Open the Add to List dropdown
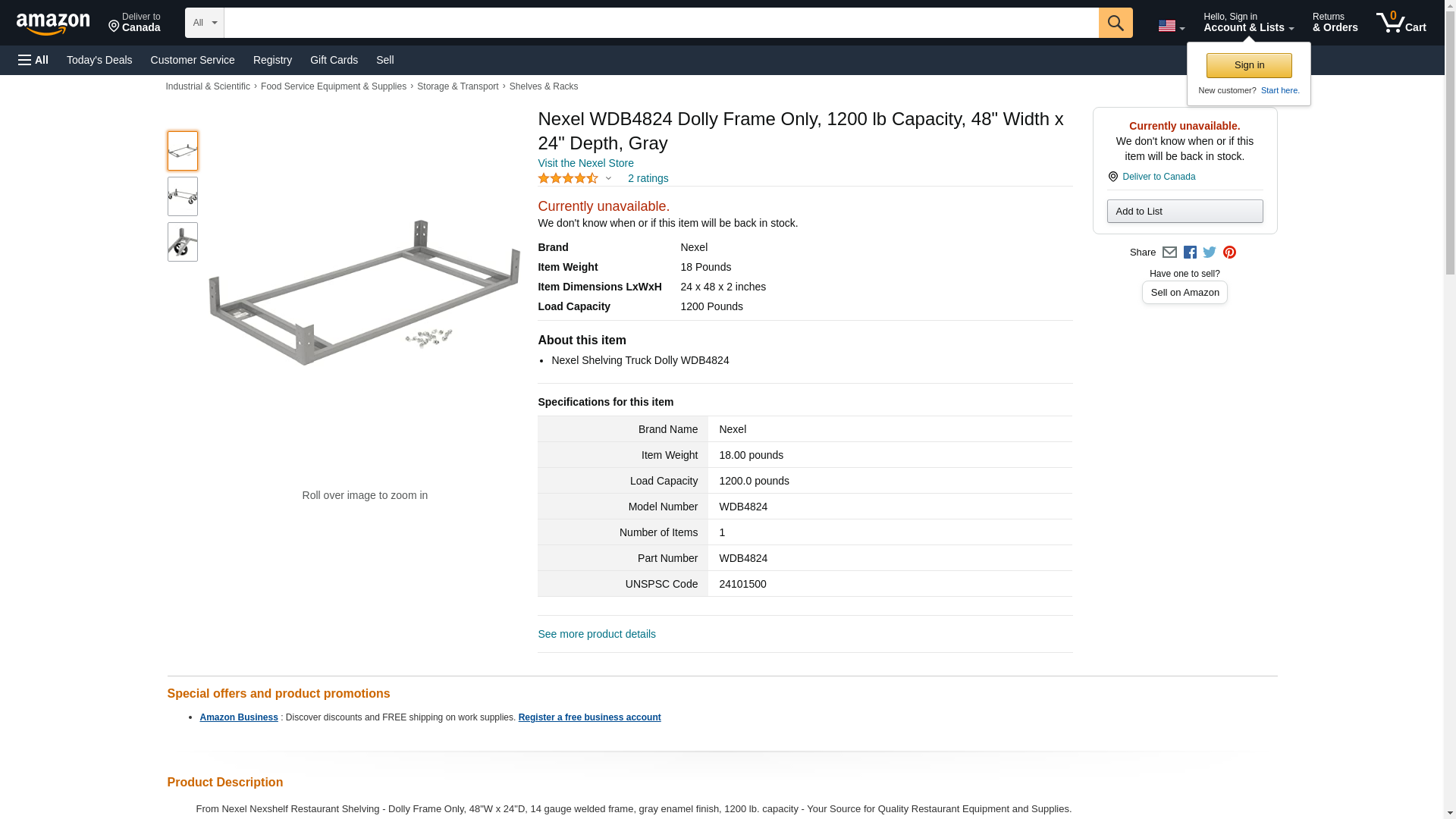 [1185, 211]
